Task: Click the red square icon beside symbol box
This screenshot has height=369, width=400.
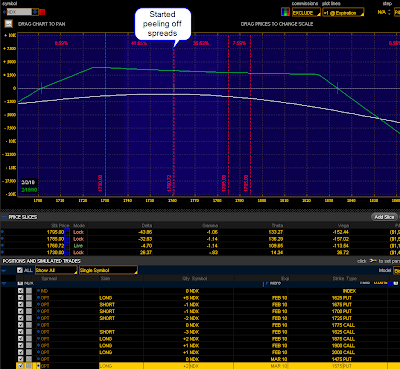Action: click(x=42, y=12)
